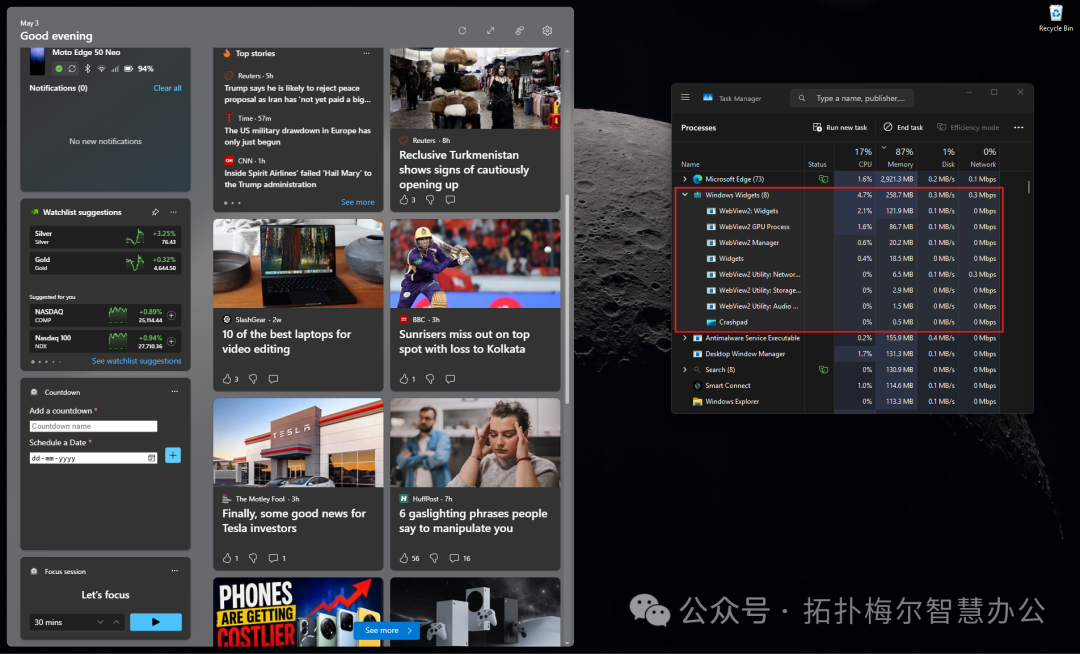
Task: Click the Task Manager process list scrollbar
Action: [1029, 187]
